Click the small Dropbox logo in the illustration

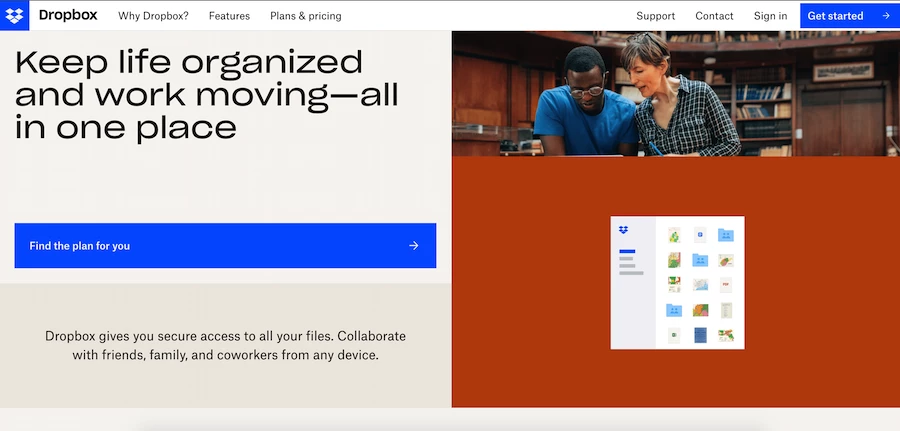pos(623,230)
